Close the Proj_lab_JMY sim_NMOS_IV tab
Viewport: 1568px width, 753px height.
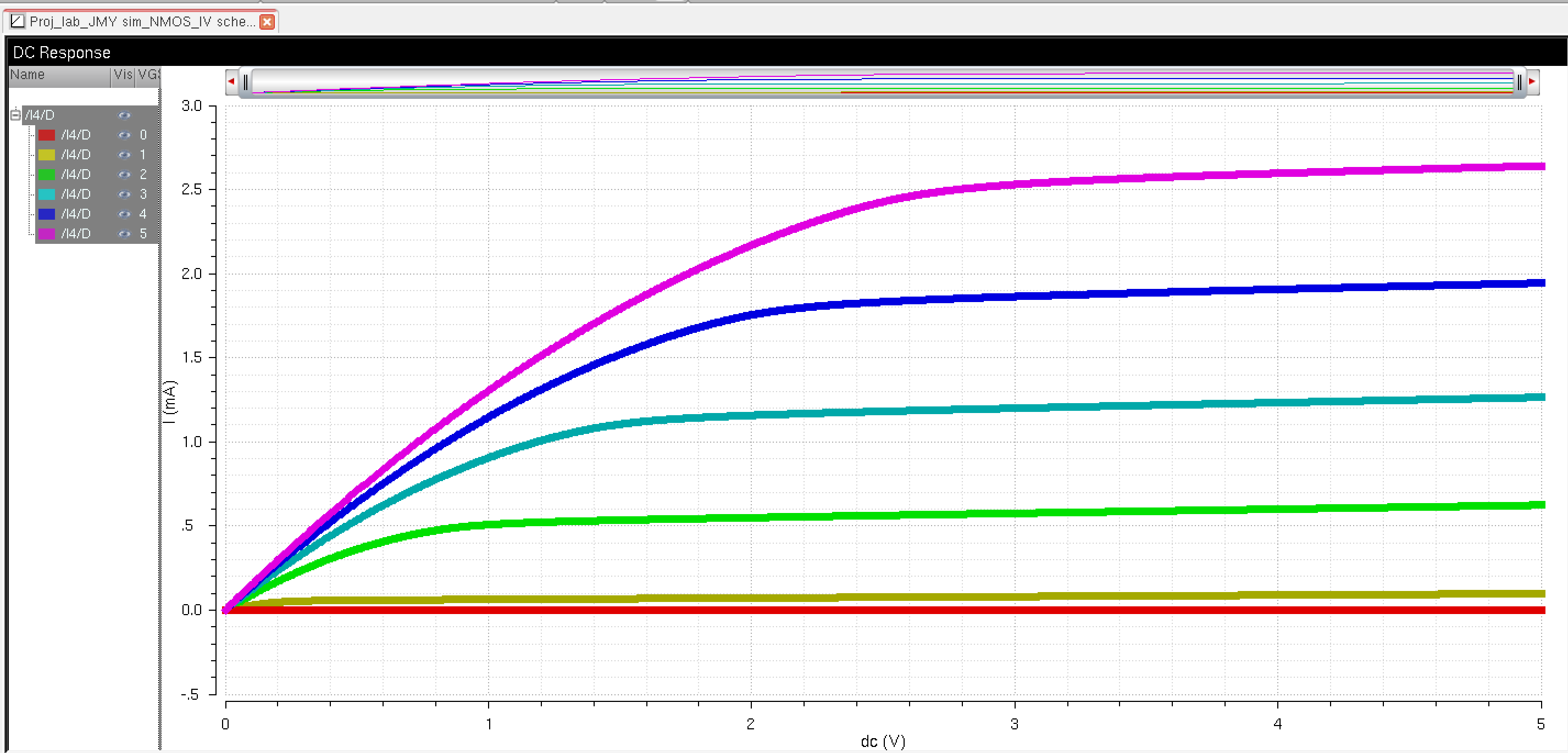[267, 22]
